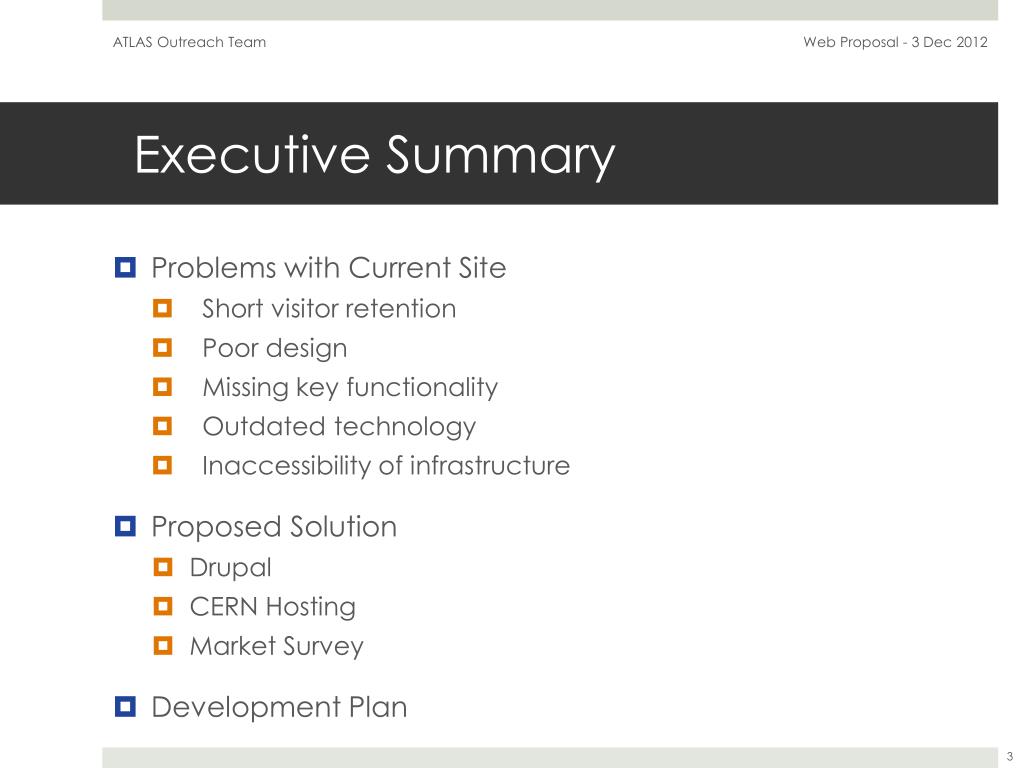The height and width of the screenshot is (768, 1024).
Task: Click the Web Proposal date header text
Action: pyautogui.click(x=895, y=43)
